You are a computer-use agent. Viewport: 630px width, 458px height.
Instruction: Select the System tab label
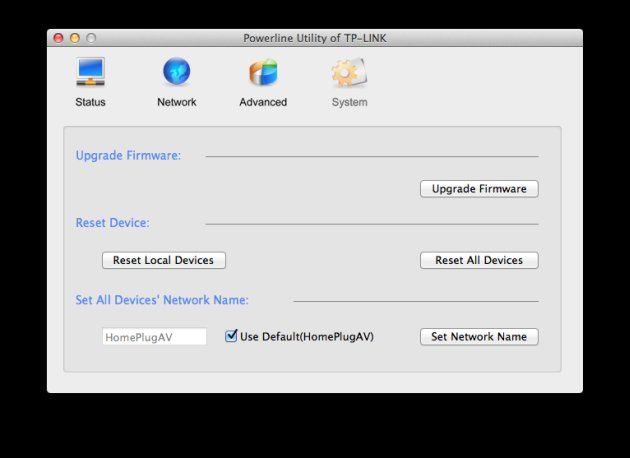pyautogui.click(x=350, y=102)
